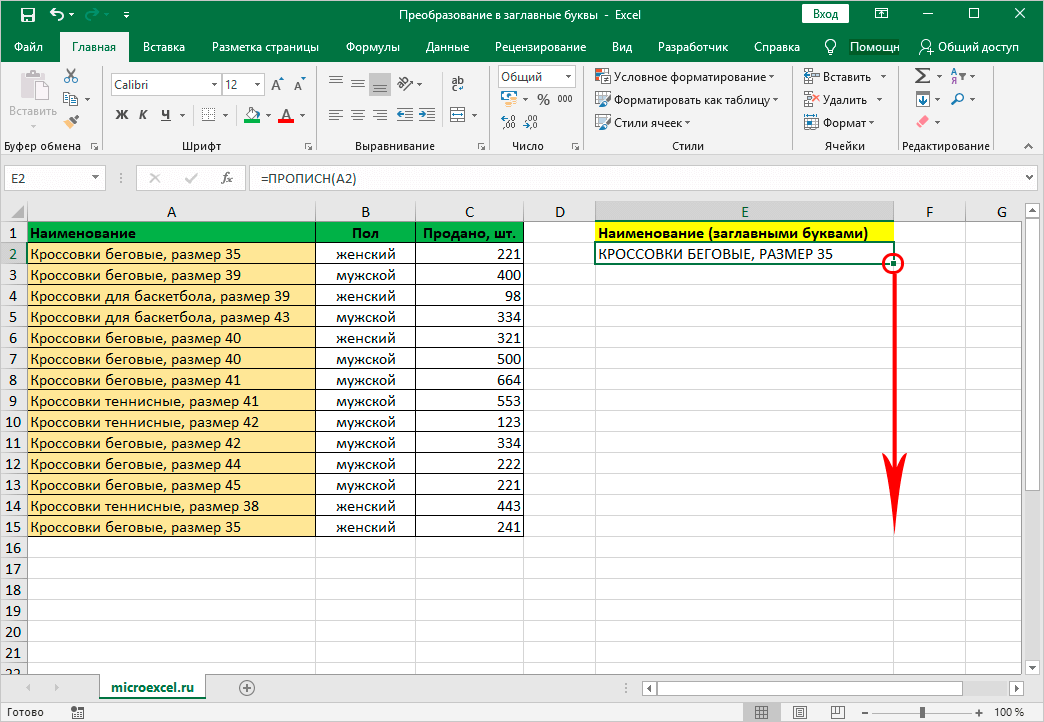Click the AutoSum sigma icon
Viewport: 1044px width, 722px height.
[922, 76]
